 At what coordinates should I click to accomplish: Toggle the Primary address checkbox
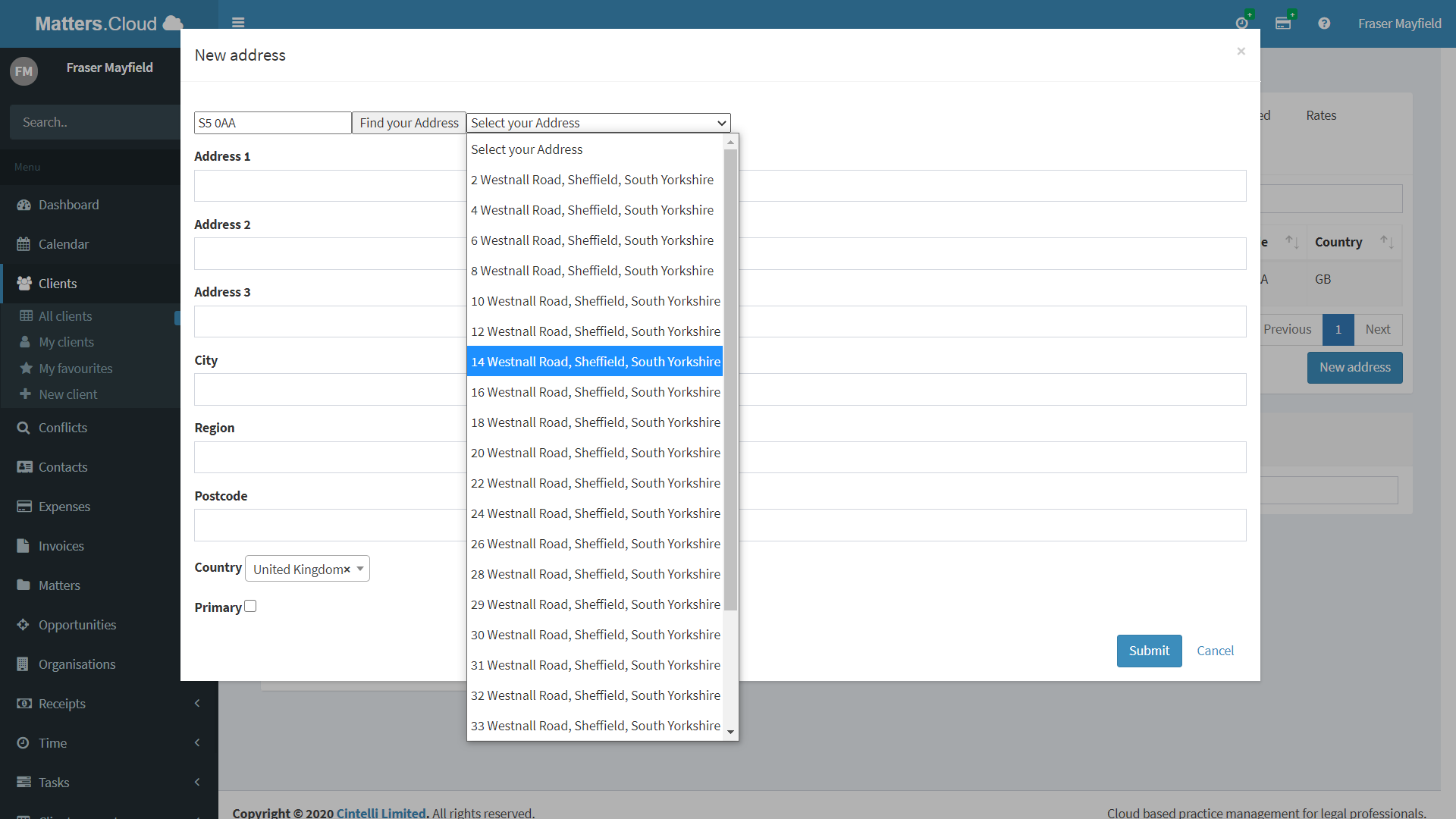click(x=250, y=605)
